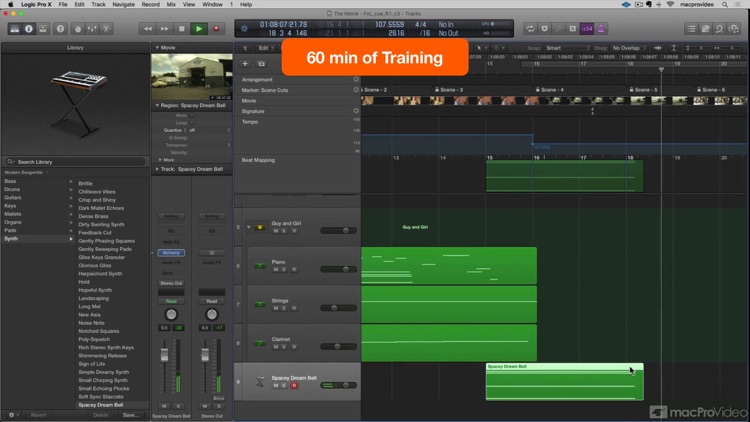Click the Stop transport button
Image resolution: width=750 pixels, height=422 pixels.
point(182,29)
